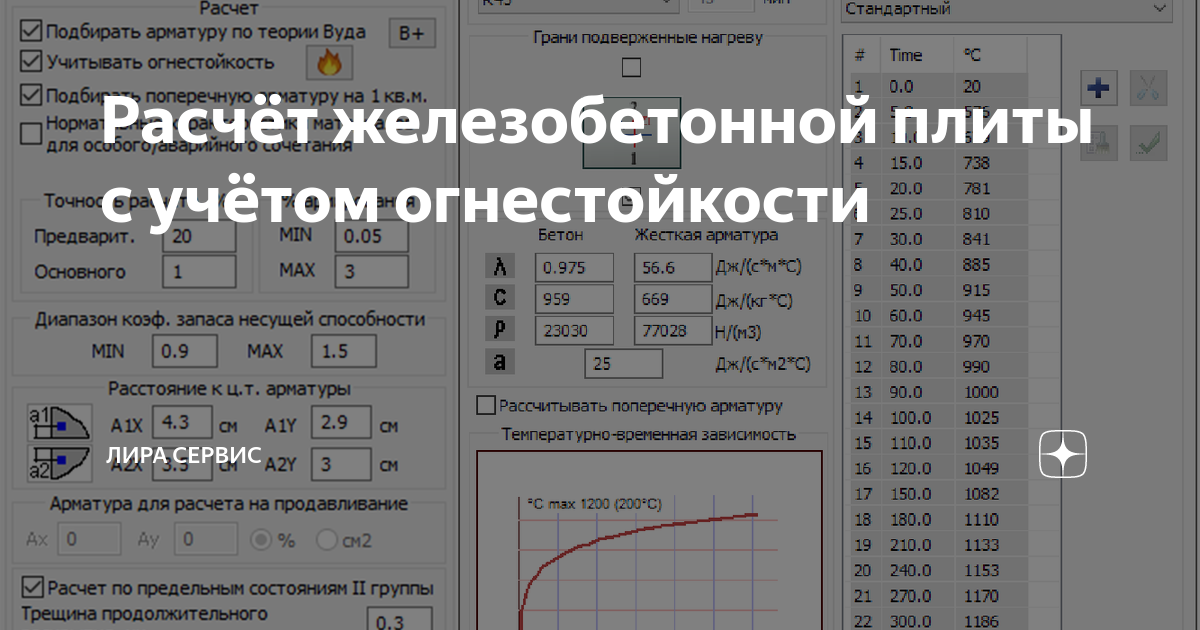Click the reinforcement MAX field showing 3

click(372, 271)
